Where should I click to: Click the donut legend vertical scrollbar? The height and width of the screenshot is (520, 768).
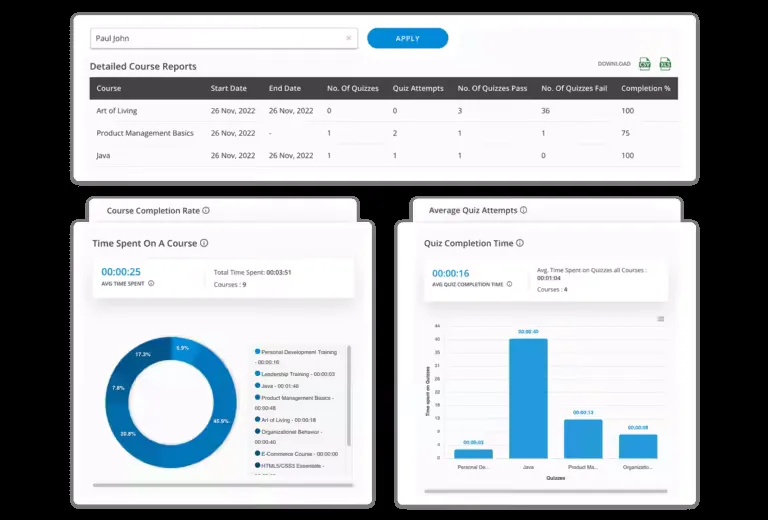click(349, 396)
